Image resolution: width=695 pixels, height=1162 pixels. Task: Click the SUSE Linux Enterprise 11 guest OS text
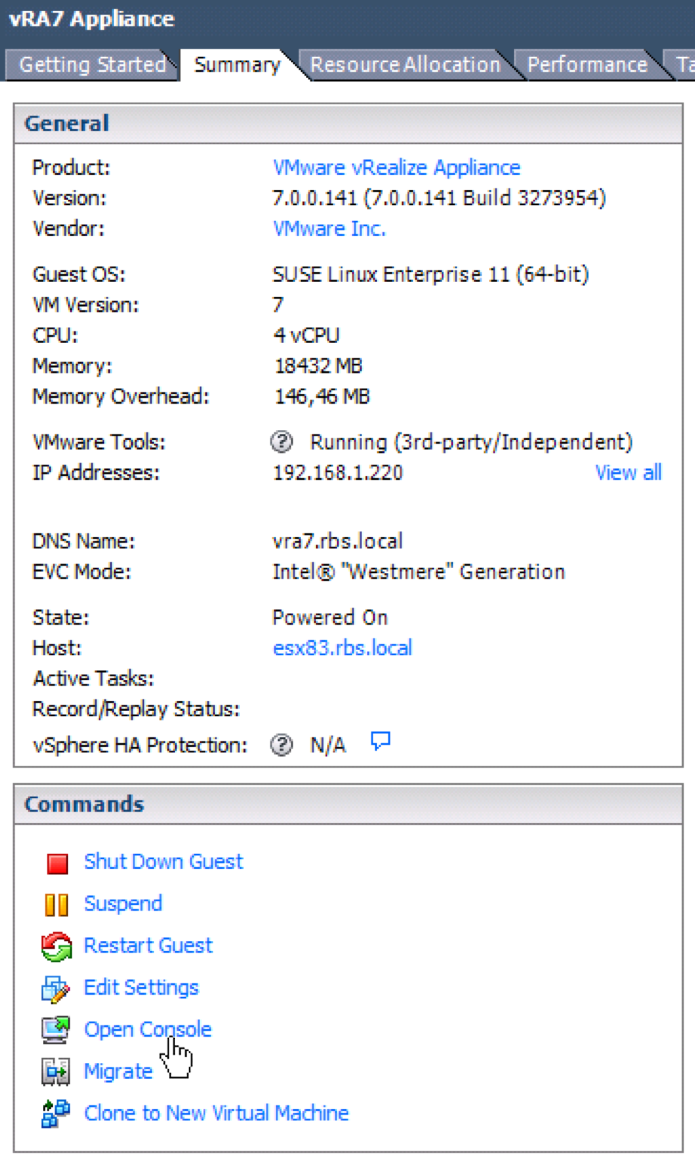[430, 274]
